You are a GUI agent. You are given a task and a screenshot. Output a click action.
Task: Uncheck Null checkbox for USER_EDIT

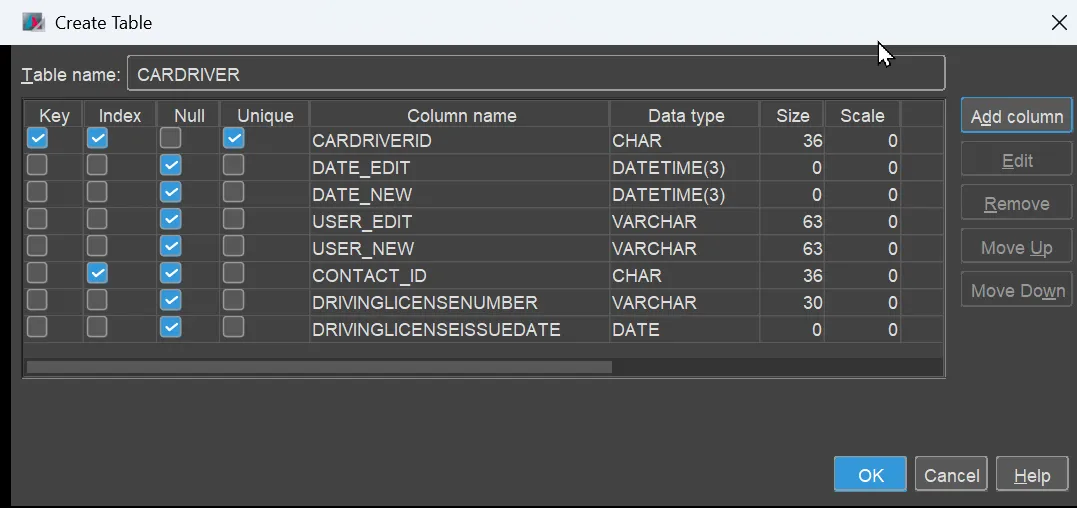tap(170, 220)
